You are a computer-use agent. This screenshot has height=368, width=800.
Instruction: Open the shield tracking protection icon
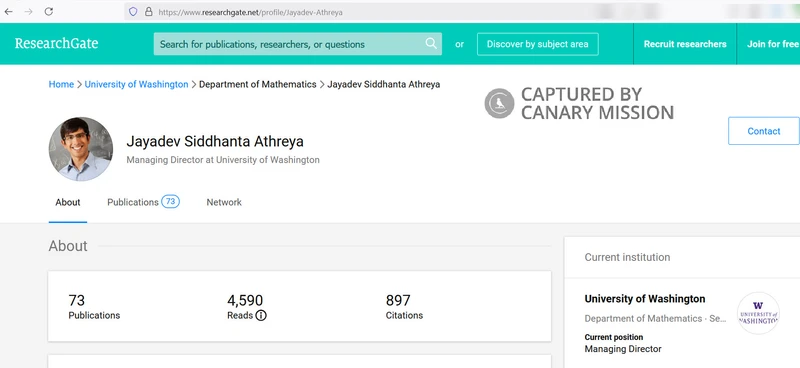[133, 11]
